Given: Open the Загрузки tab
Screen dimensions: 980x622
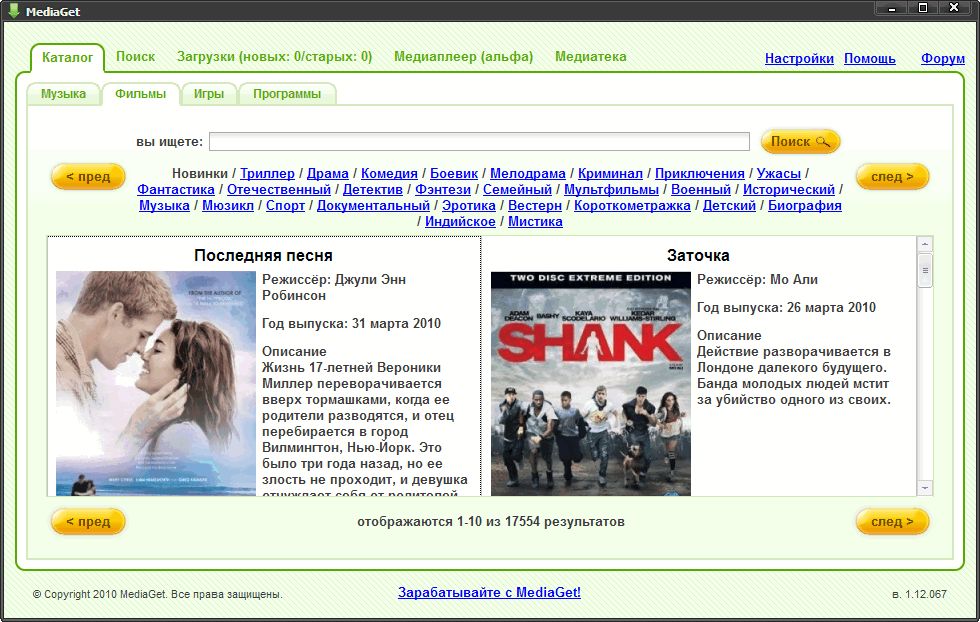Looking at the screenshot, I should (x=274, y=57).
